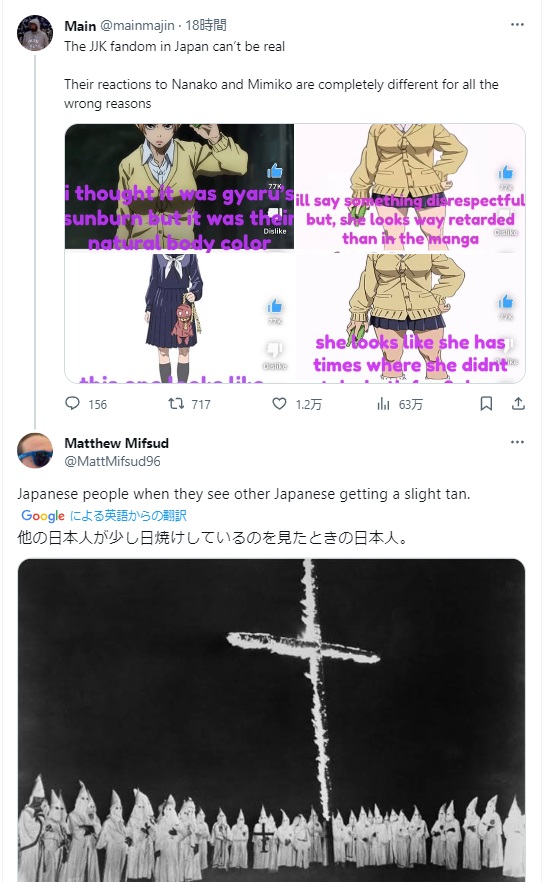The height and width of the screenshot is (882, 551).
Task: Open the black-and-white burning cross photo
Action: [272, 720]
